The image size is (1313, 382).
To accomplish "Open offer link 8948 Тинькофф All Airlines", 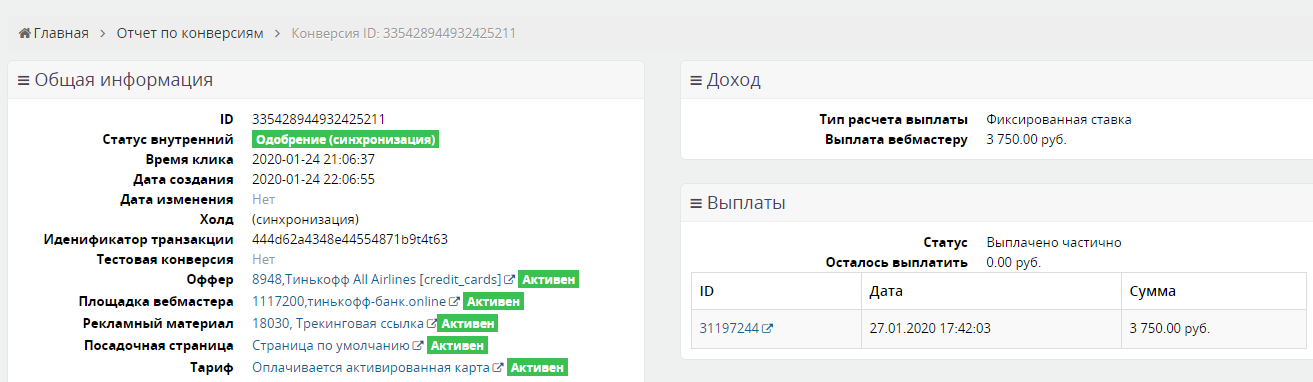I will pyautogui.click(x=377, y=280).
